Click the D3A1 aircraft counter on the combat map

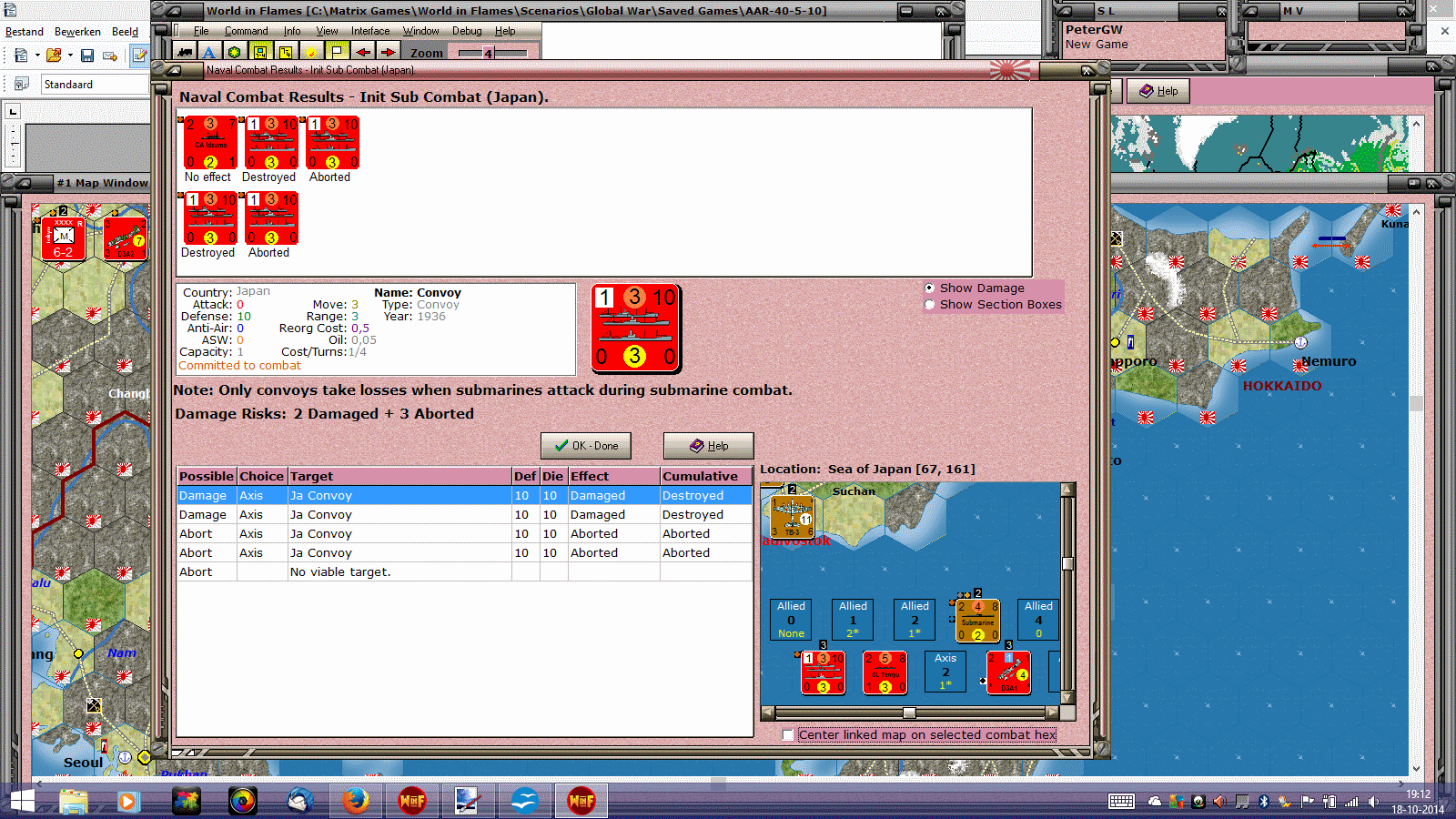(x=1008, y=672)
